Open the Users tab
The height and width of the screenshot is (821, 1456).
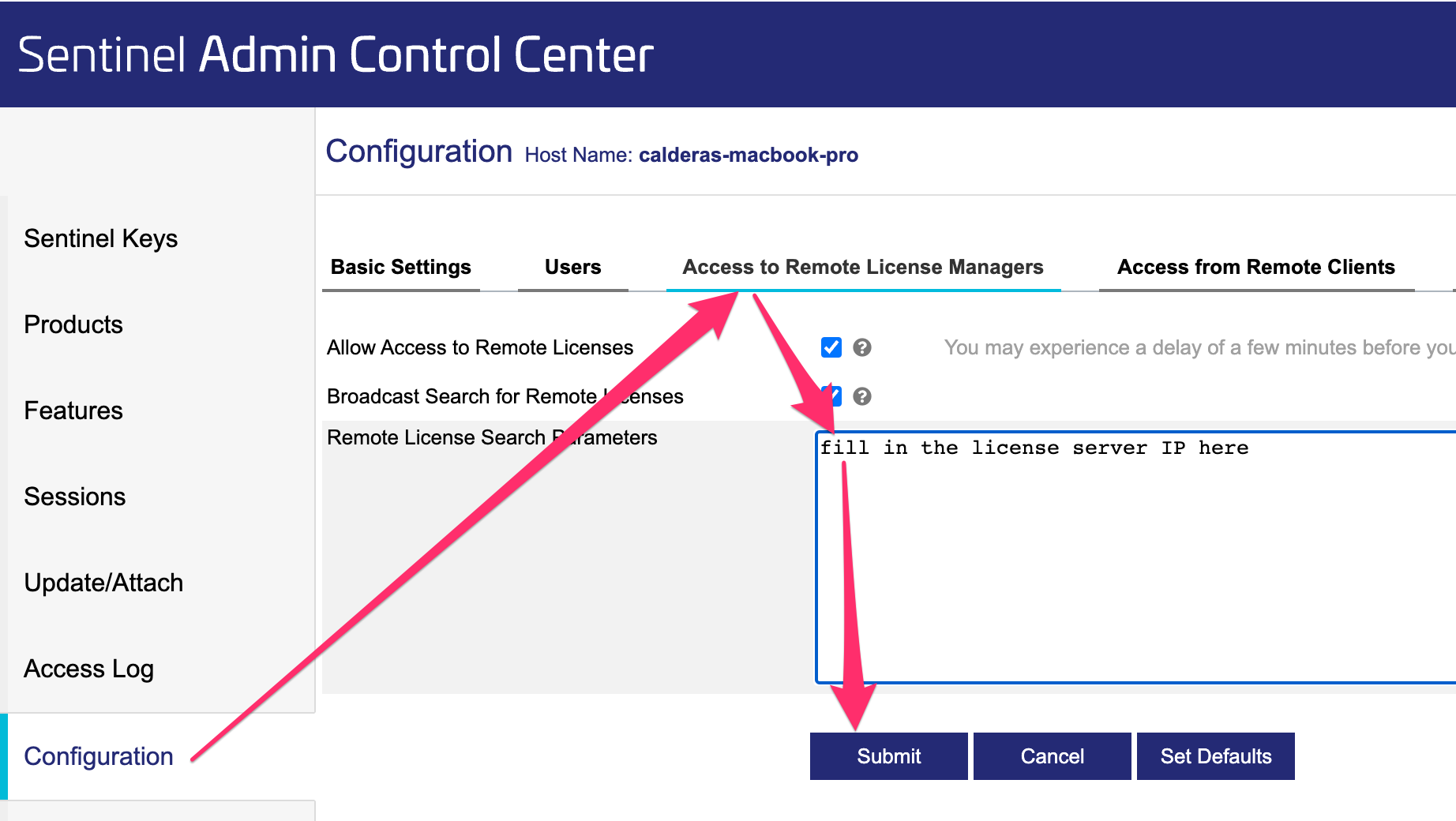click(x=573, y=268)
